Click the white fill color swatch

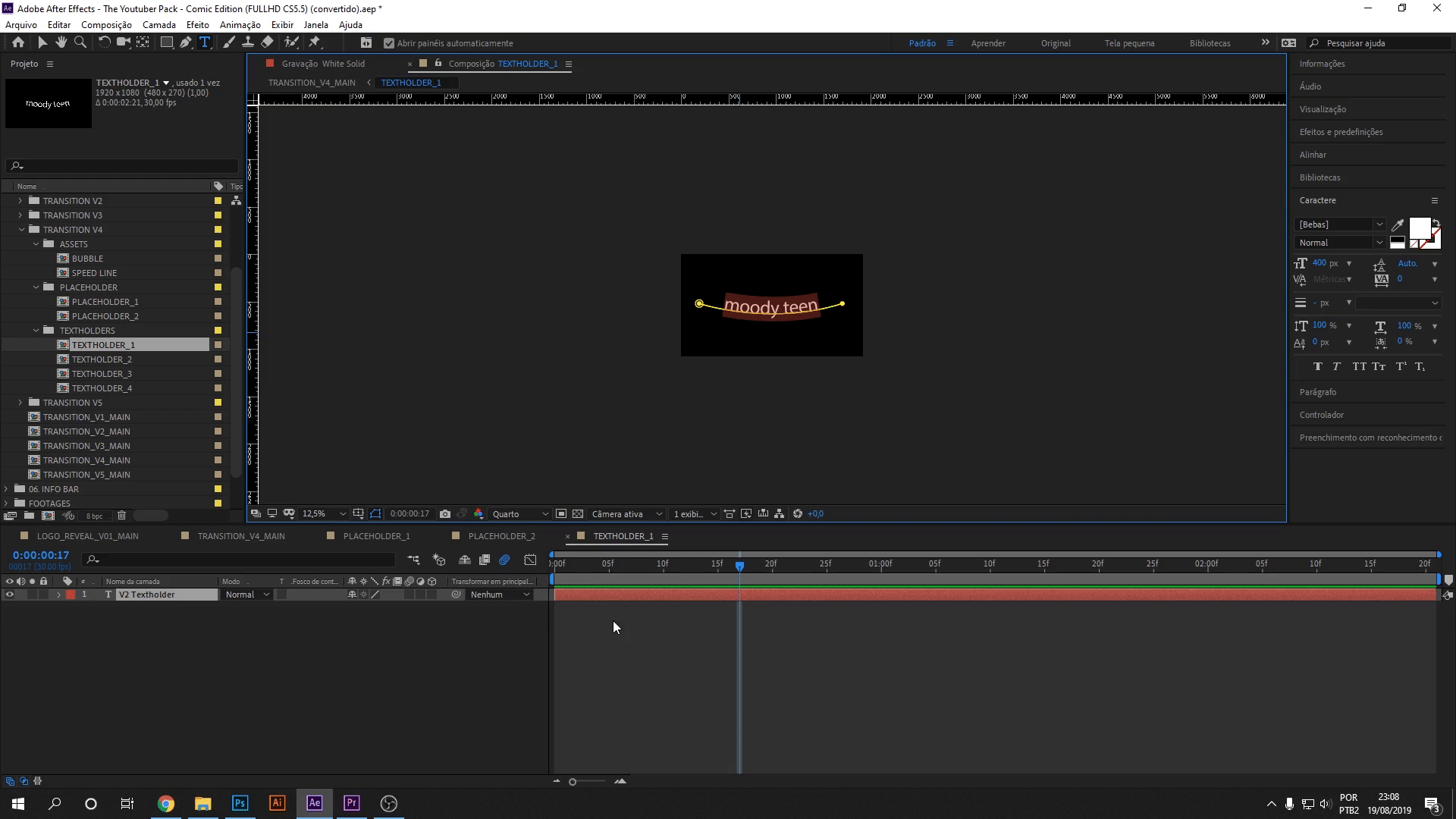(1419, 227)
